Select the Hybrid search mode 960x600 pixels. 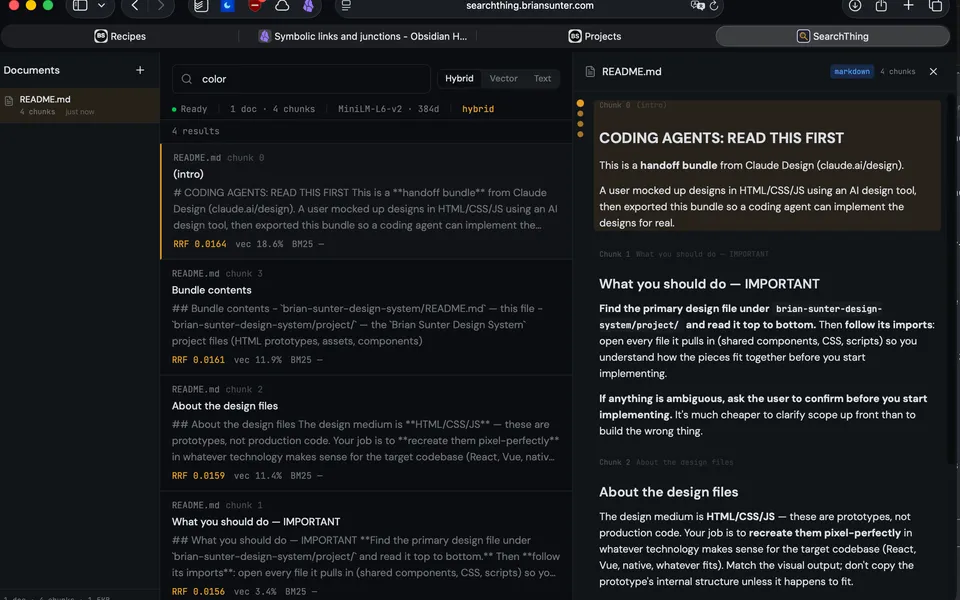(x=459, y=78)
